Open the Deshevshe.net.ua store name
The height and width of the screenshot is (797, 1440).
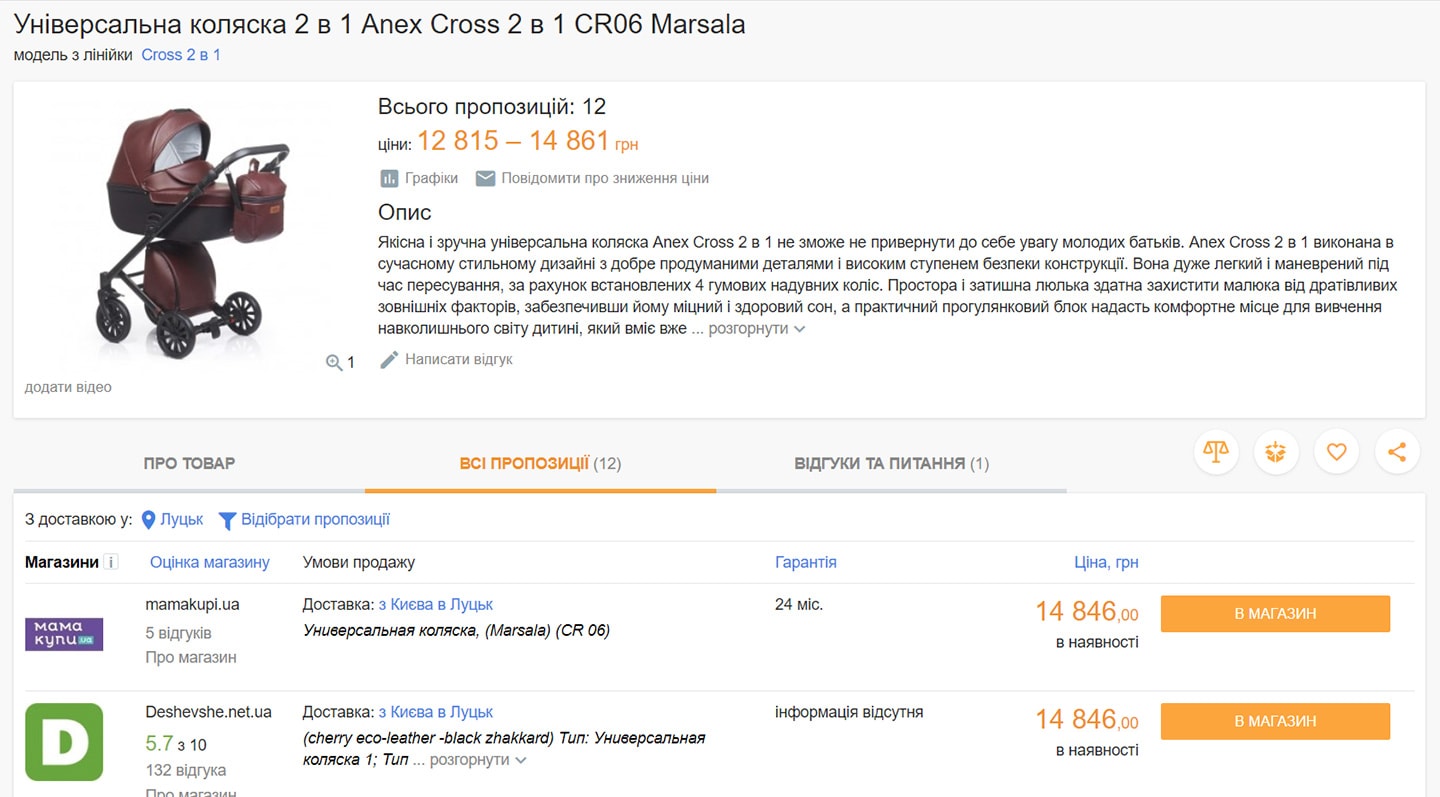click(208, 712)
